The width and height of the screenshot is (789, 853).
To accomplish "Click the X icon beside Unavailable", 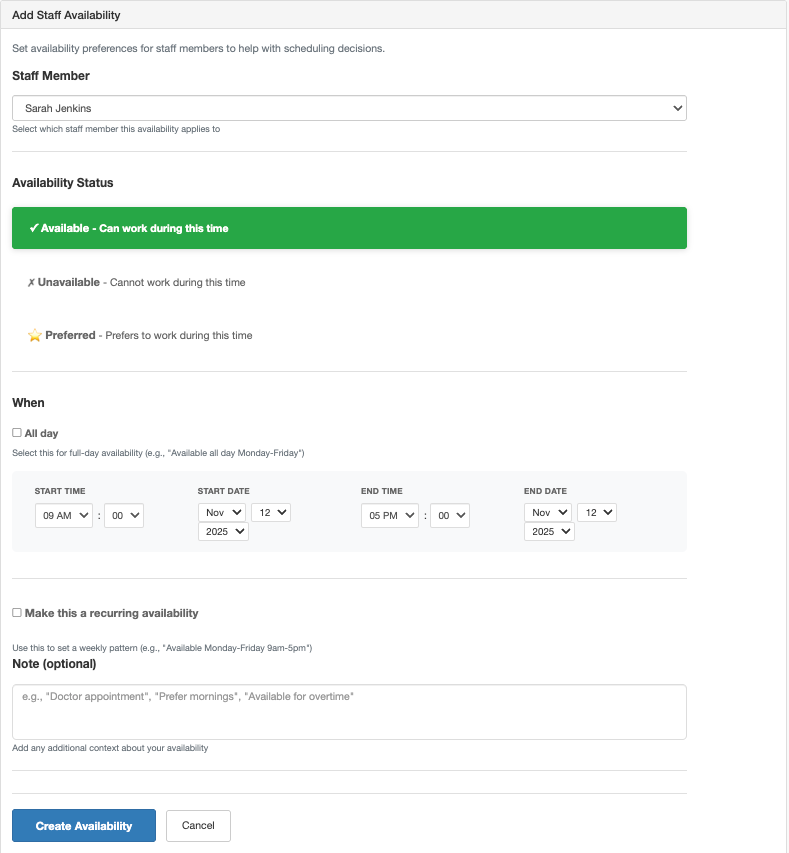I will pyautogui.click(x=31, y=283).
